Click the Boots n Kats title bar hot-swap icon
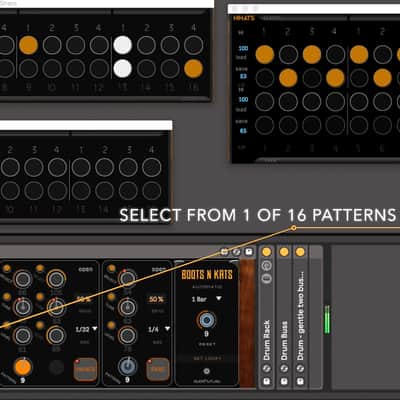The image size is (400, 400). pyautogui.click(x=236, y=252)
